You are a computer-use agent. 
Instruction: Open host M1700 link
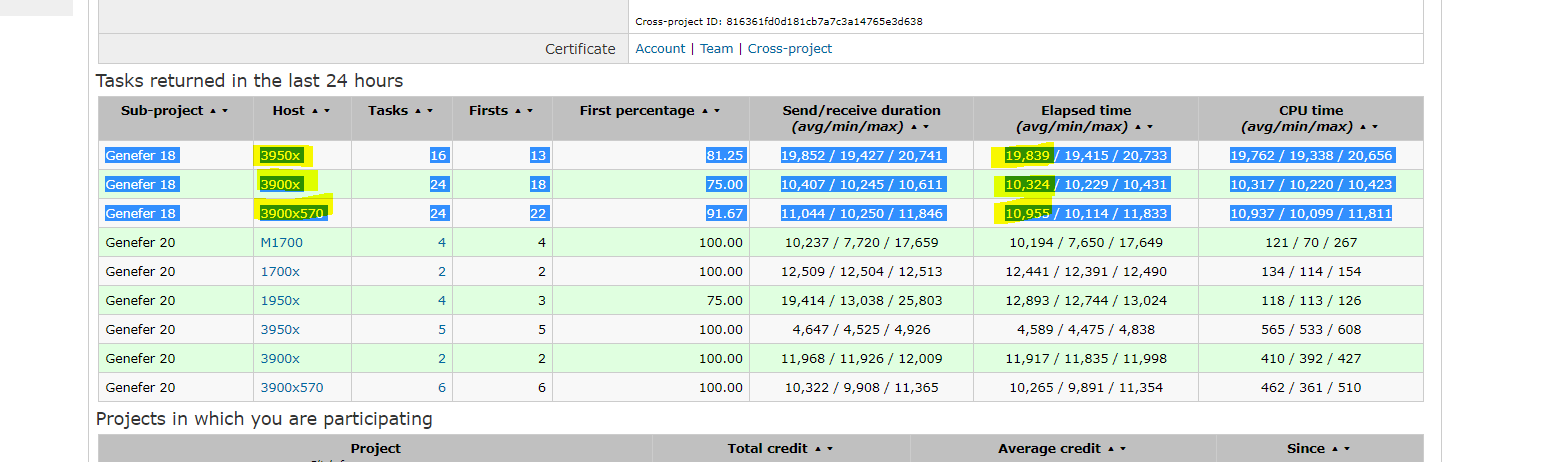(x=281, y=242)
